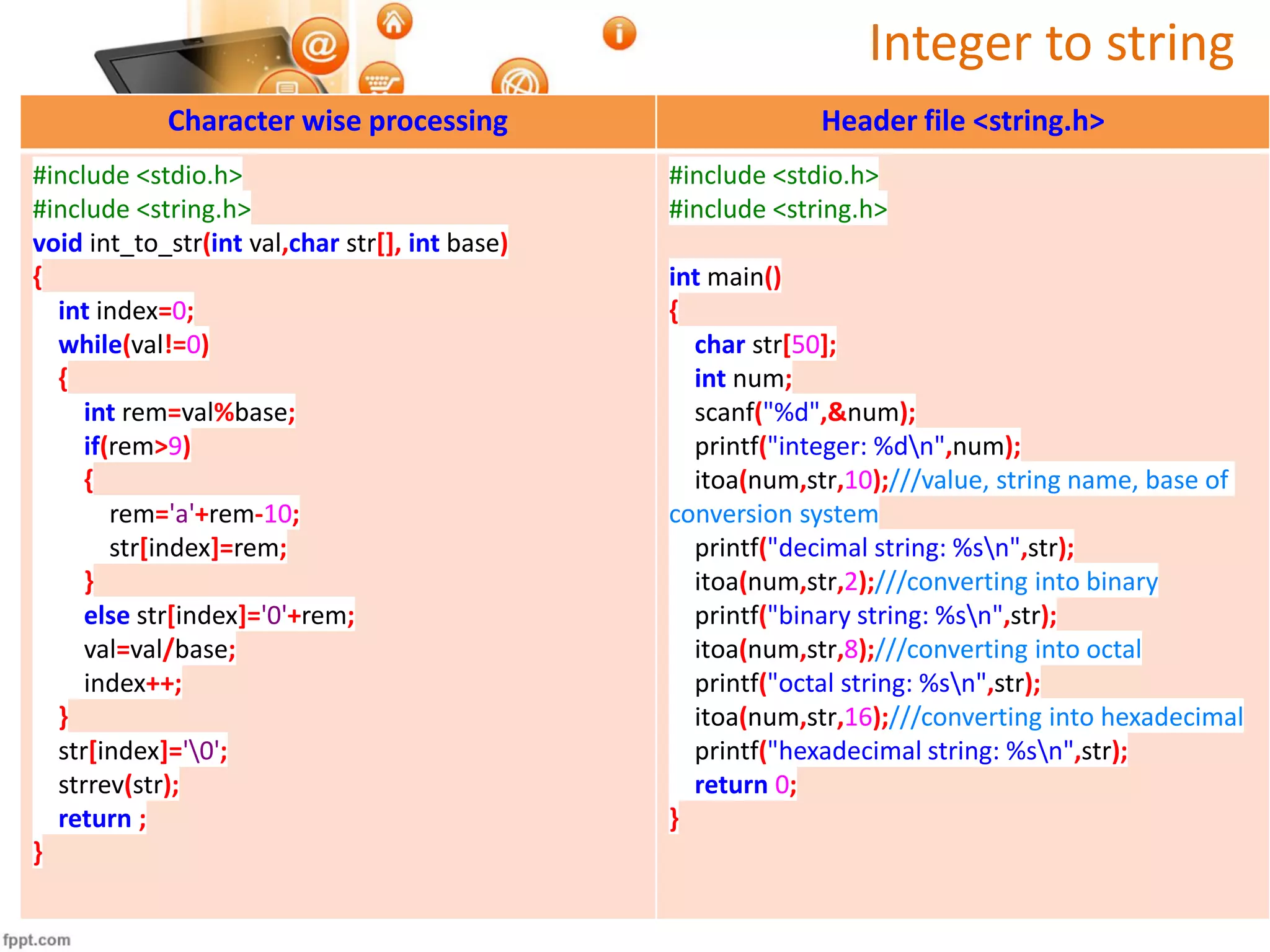1270x952 pixels.
Task: Click the 'int rem=val%base;' line
Action: (x=189, y=412)
